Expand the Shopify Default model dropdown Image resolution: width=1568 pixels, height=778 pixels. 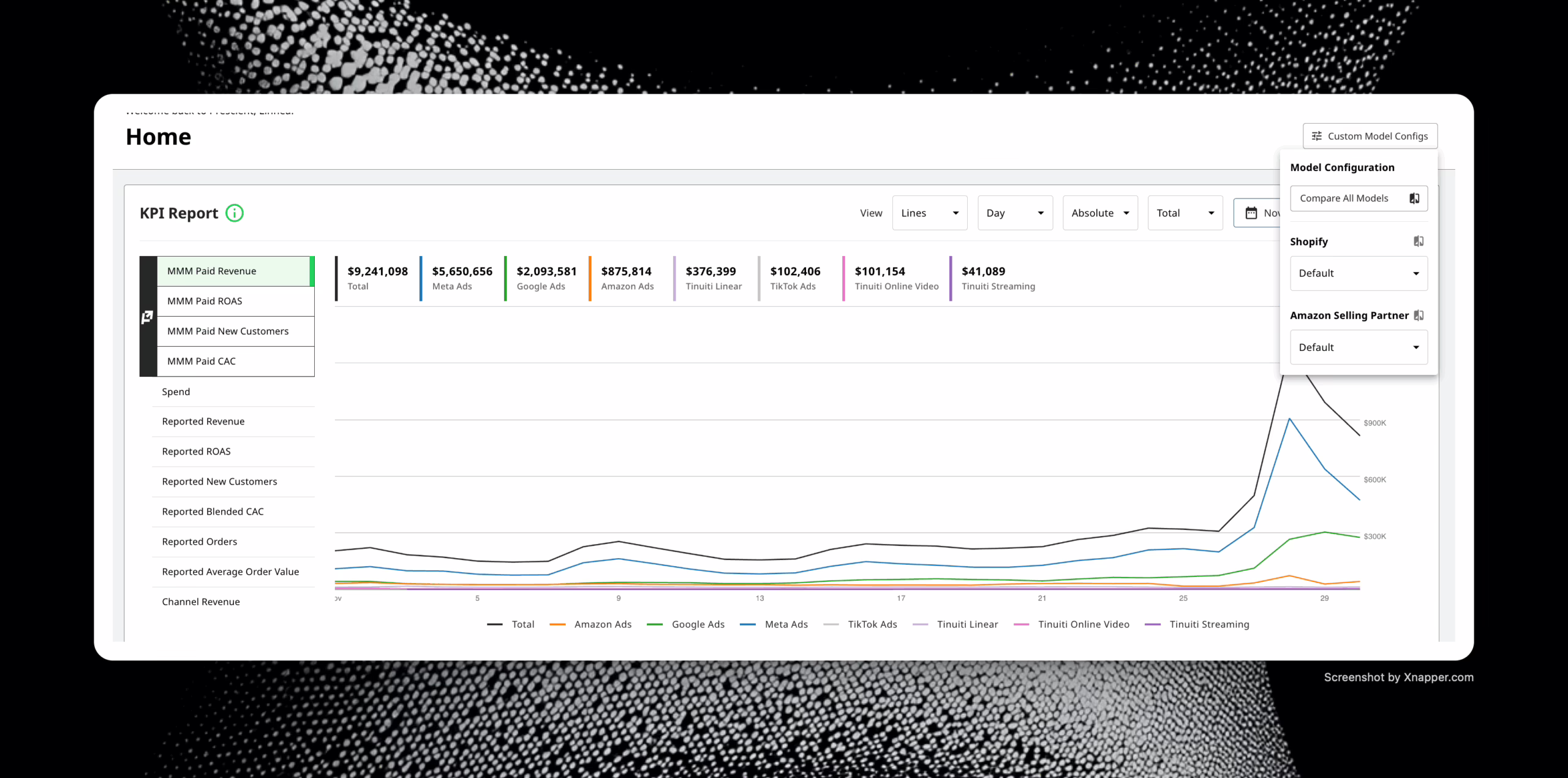1359,273
